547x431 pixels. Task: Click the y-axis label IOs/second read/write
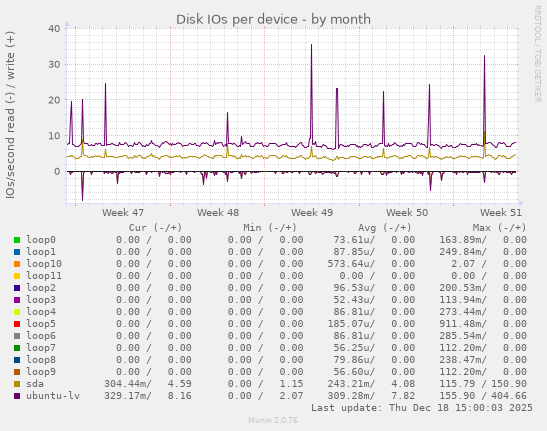tap(10, 115)
